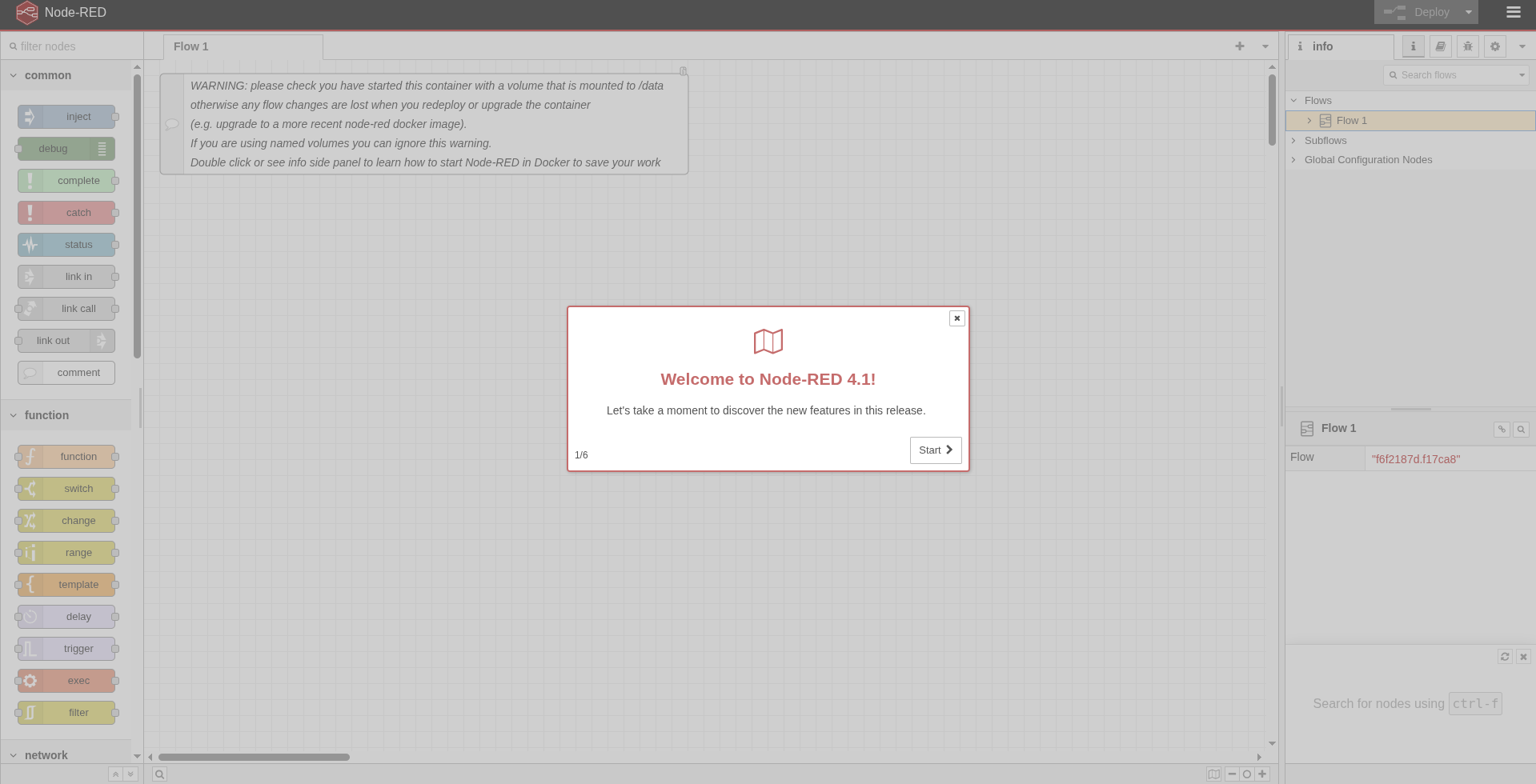The height and width of the screenshot is (784, 1536).
Task: Open configuration nodes gear tab
Action: click(x=1494, y=46)
